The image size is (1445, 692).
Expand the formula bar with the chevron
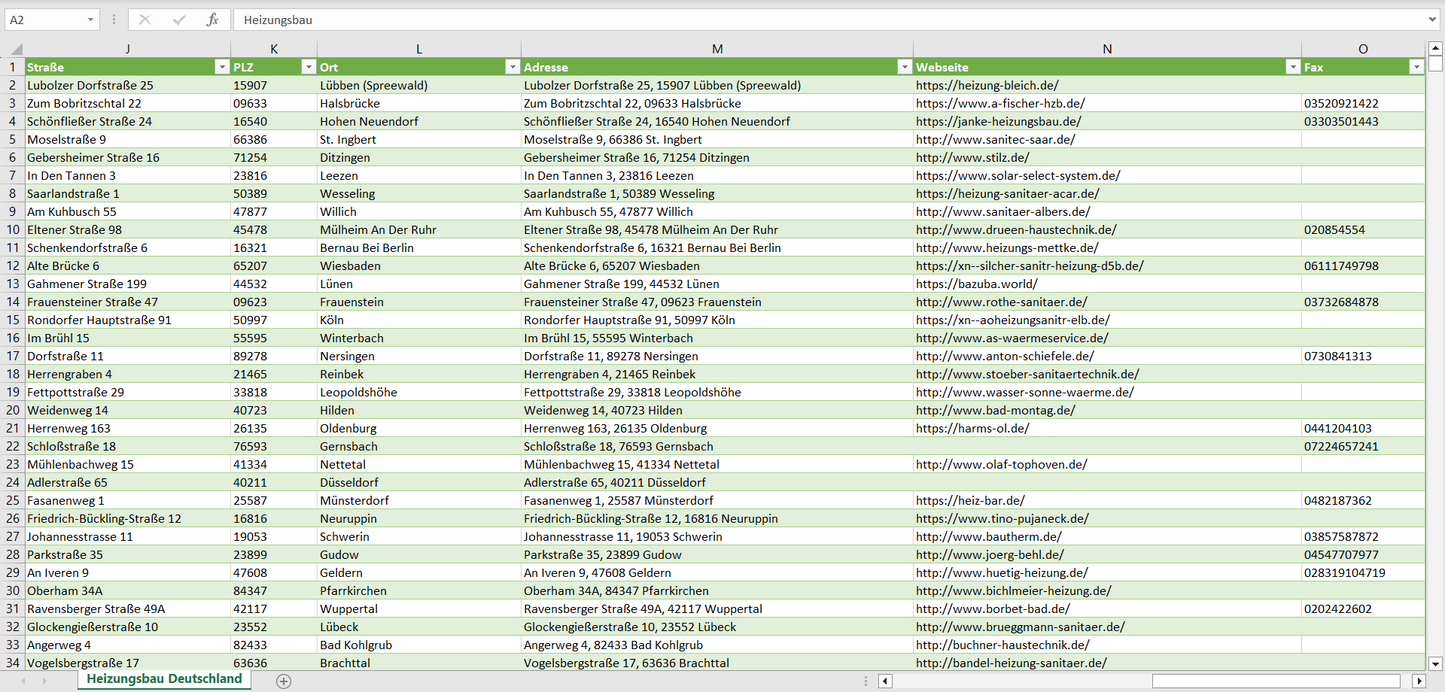[1434, 20]
